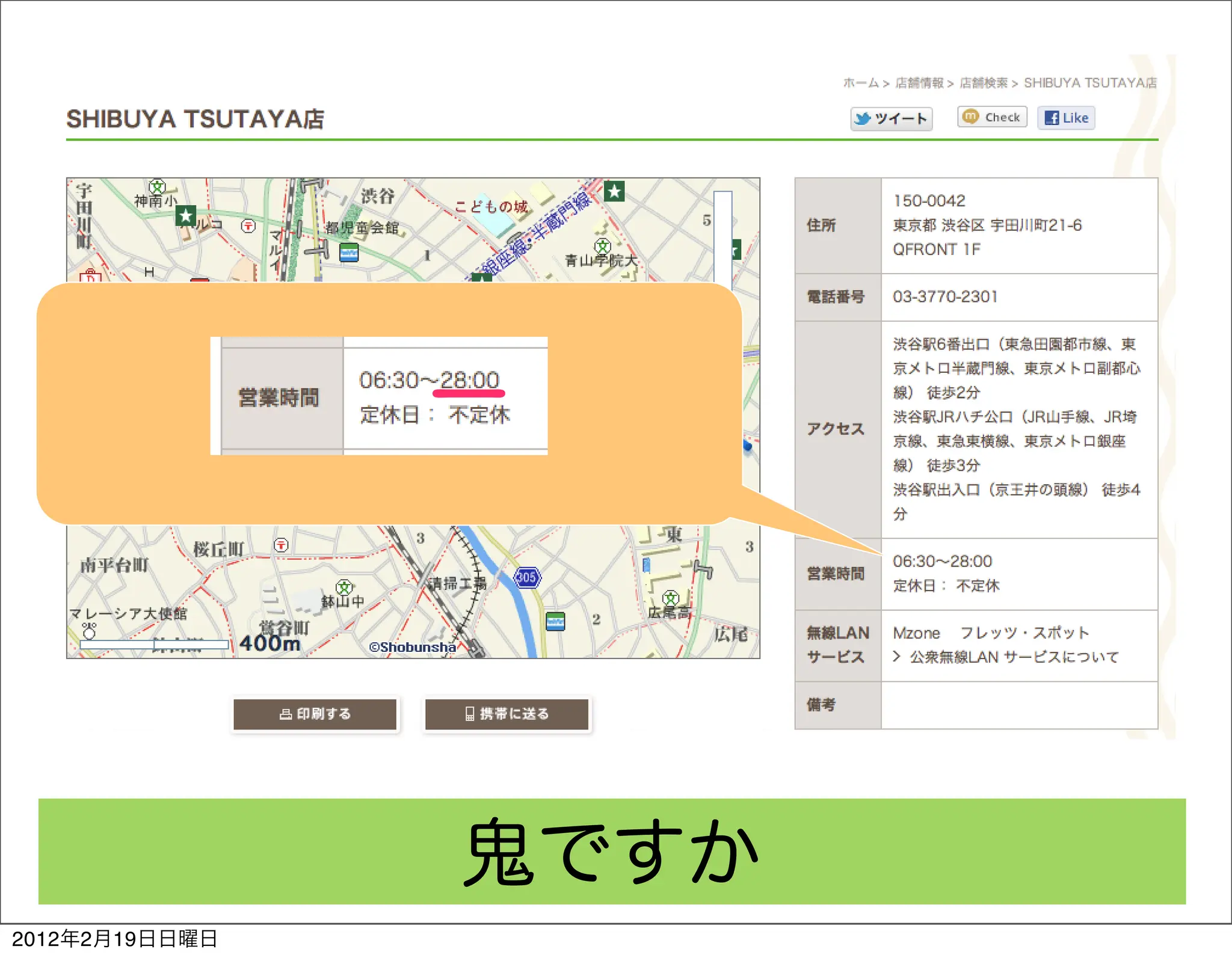Open the 店舗検索 breadcrumb link

[984, 83]
